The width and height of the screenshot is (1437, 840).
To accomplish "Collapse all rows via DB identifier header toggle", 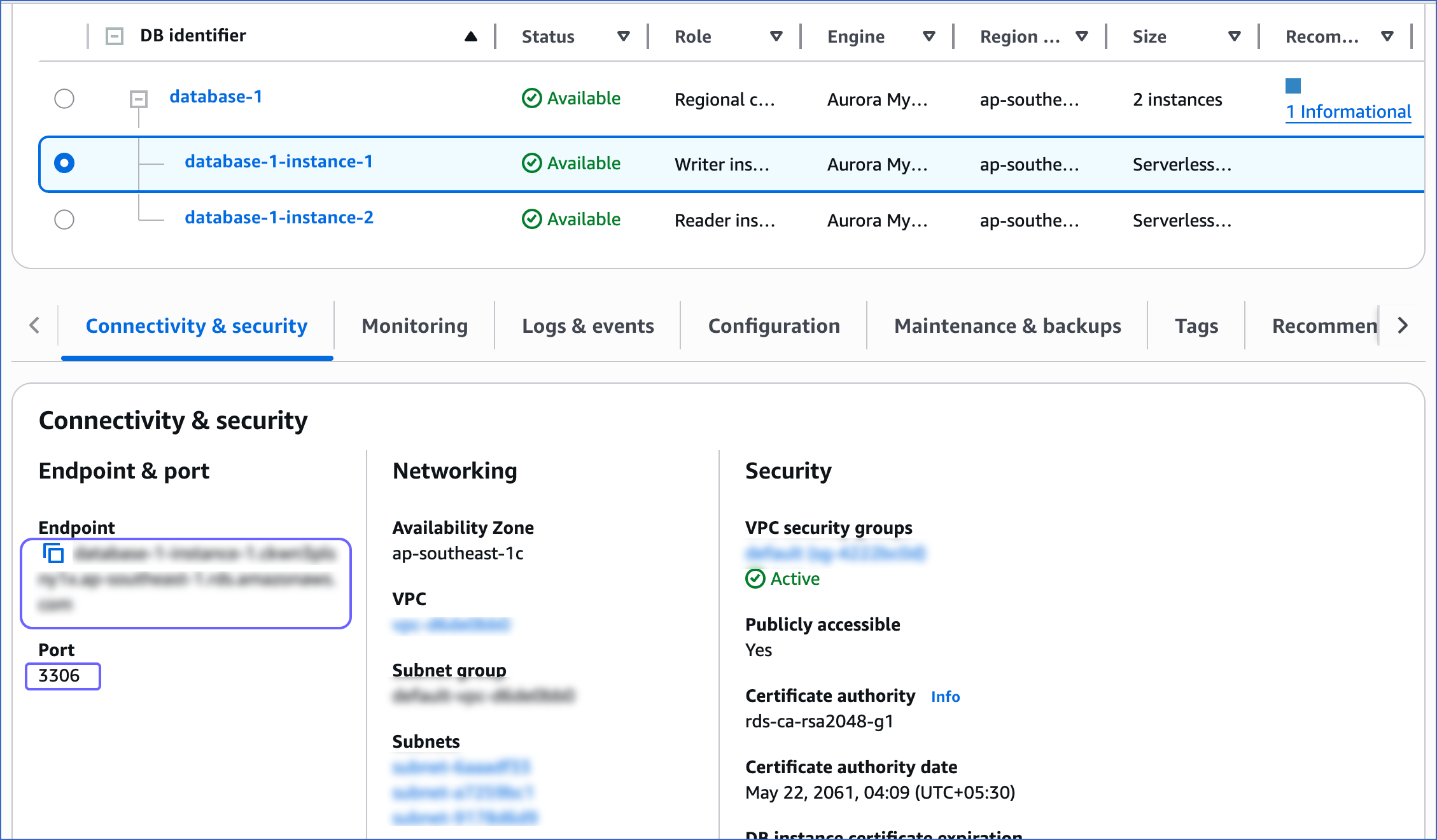I will (115, 36).
